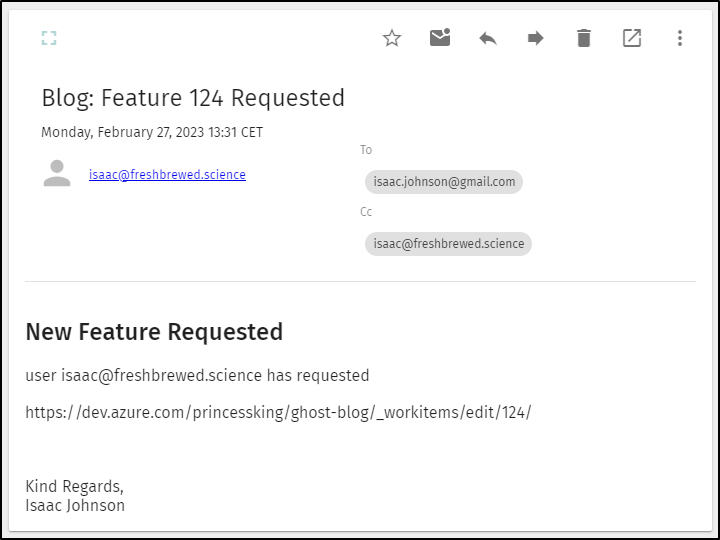Forward this email message

click(x=536, y=38)
